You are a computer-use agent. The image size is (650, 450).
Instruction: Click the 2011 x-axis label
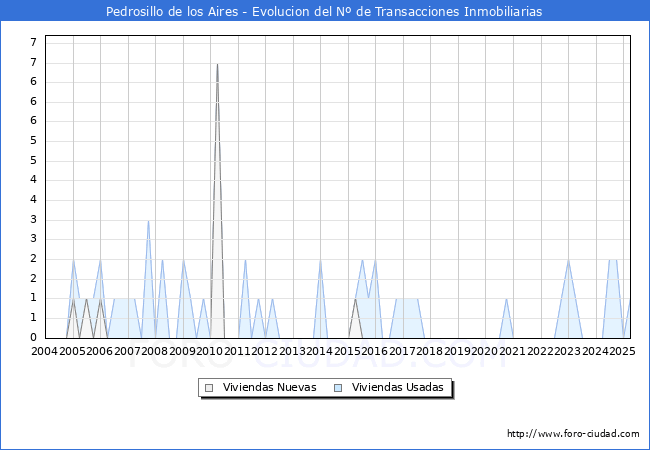(238, 351)
